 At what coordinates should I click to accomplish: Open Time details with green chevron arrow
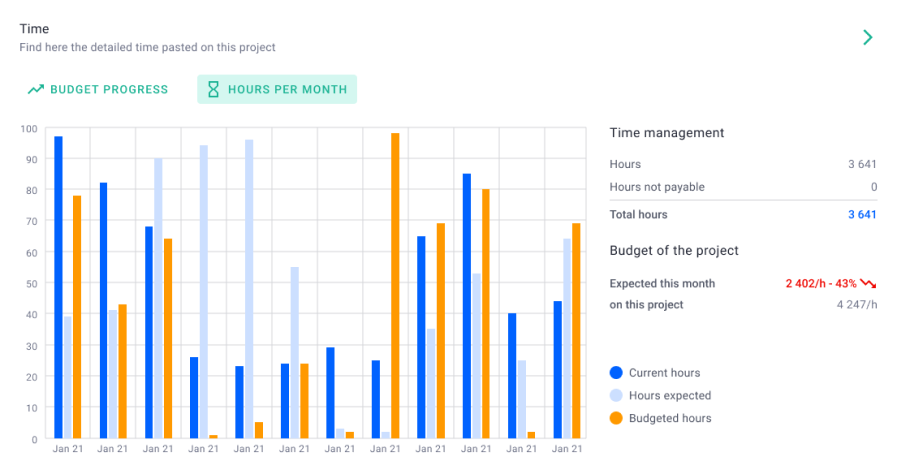(868, 38)
